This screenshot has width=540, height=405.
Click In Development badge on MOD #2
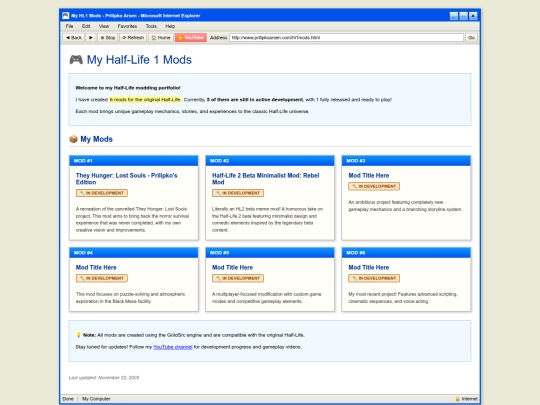tap(238, 193)
